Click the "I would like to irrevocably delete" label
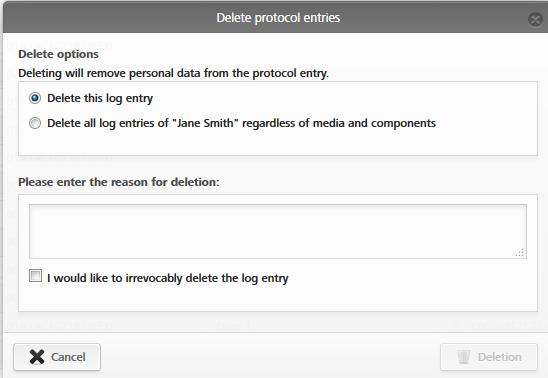This screenshot has height=378, width=548. click(168, 278)
